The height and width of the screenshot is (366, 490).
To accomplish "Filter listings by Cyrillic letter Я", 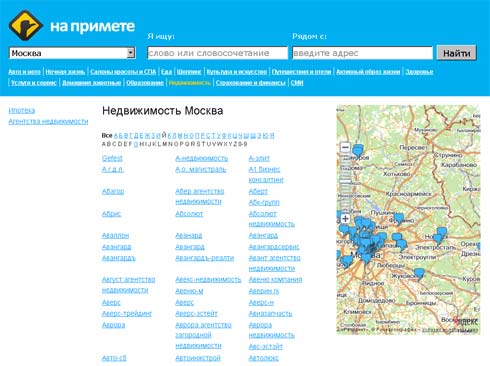I will [272, 135].
